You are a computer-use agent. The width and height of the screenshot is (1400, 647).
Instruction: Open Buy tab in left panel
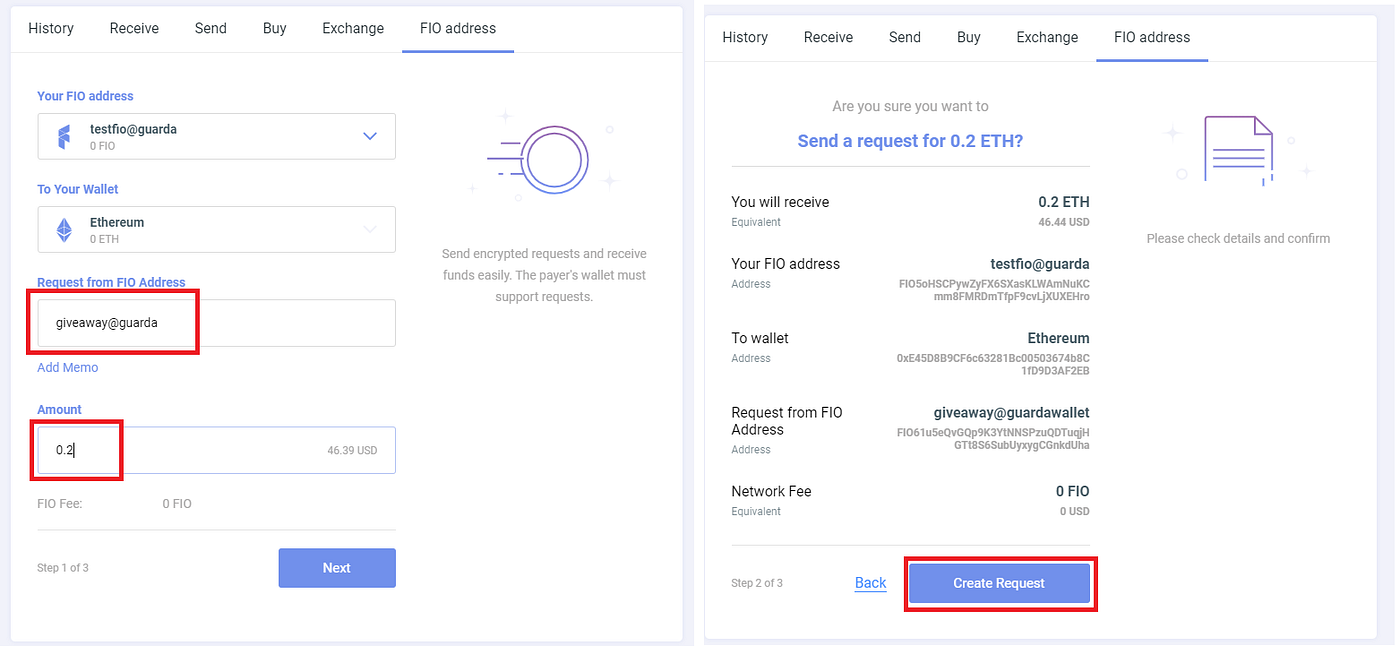pyautogui.click(x=275, y=28)
